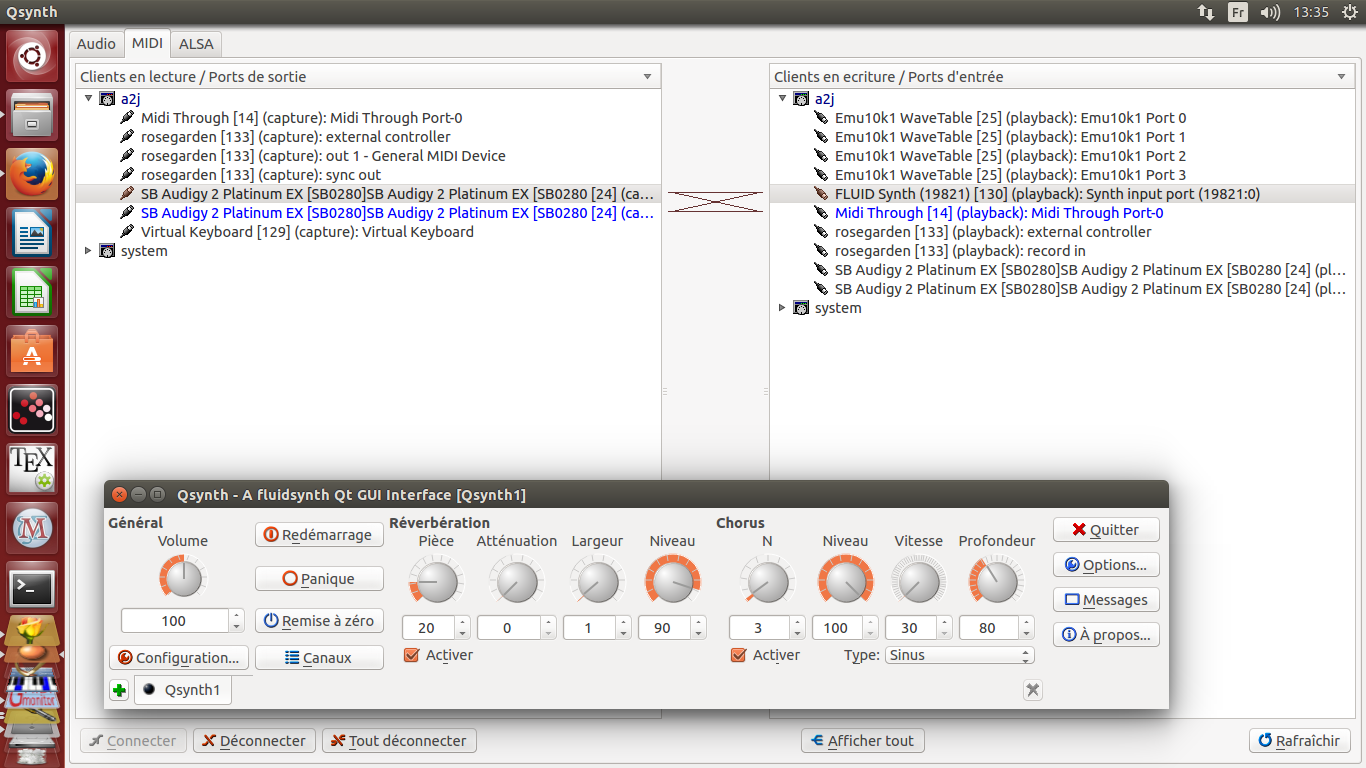Open the Canaux channels window

319,658
